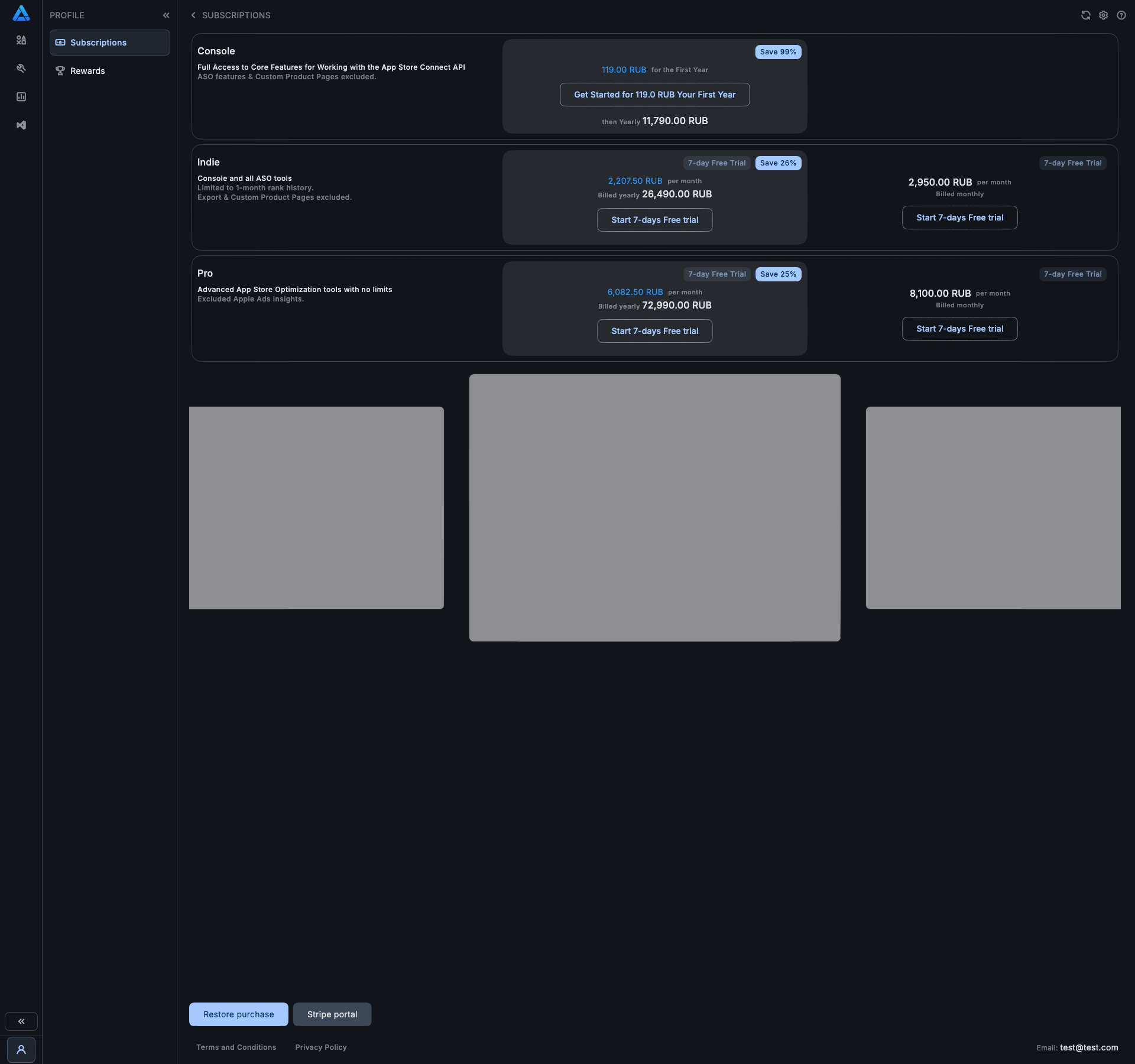Viewport: 1135px width, 1064px height.
Task: Start the Indie yearly 7-days free trial
Action: 654,220
